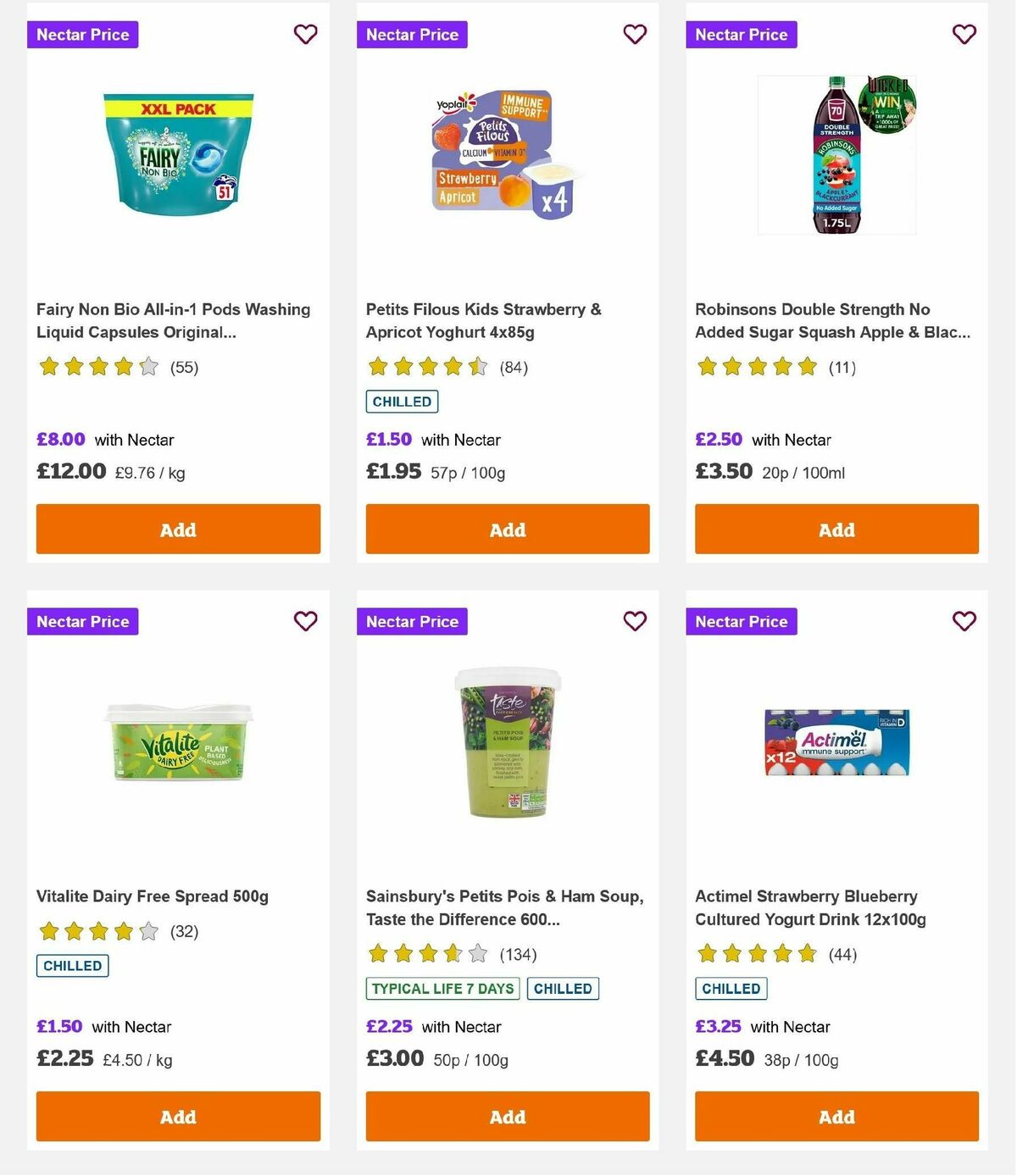The image size is (1017, 1176).
Task: Add Robinsons Double Strength squash to basket
Action: pyautogui.click(x=836, y=529)
